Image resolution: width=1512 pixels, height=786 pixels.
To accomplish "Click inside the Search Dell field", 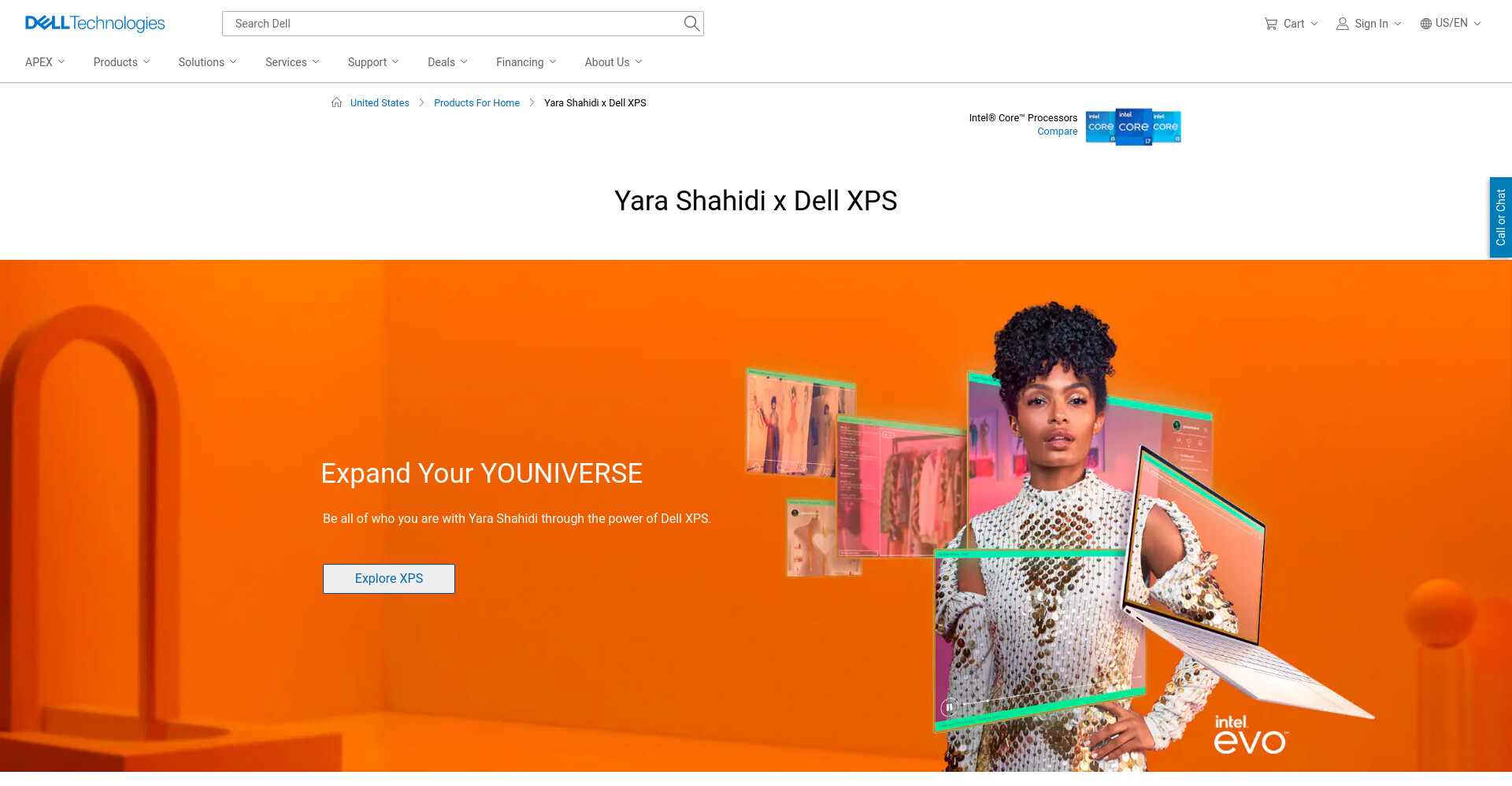I will click(452, 24).
